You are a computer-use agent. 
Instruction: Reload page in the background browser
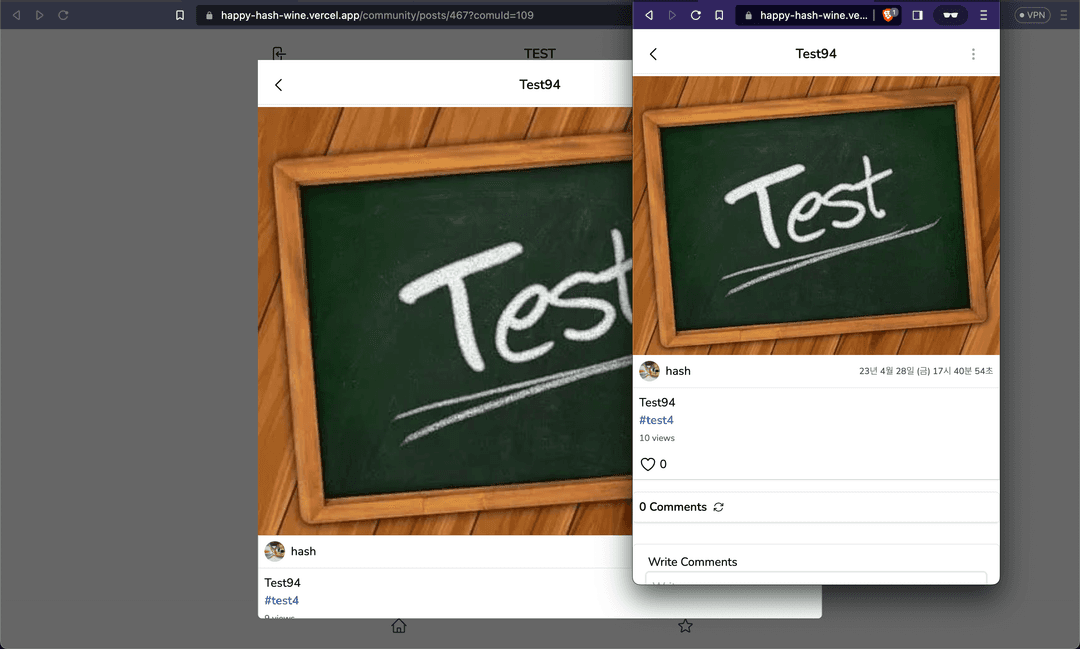[63, 15]
